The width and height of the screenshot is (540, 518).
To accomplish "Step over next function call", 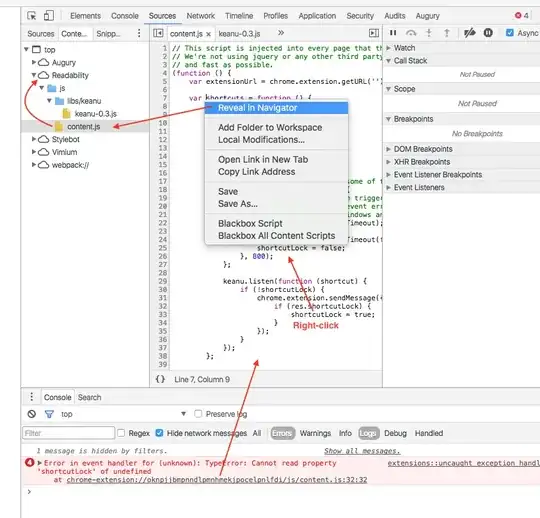I will 411,33.
